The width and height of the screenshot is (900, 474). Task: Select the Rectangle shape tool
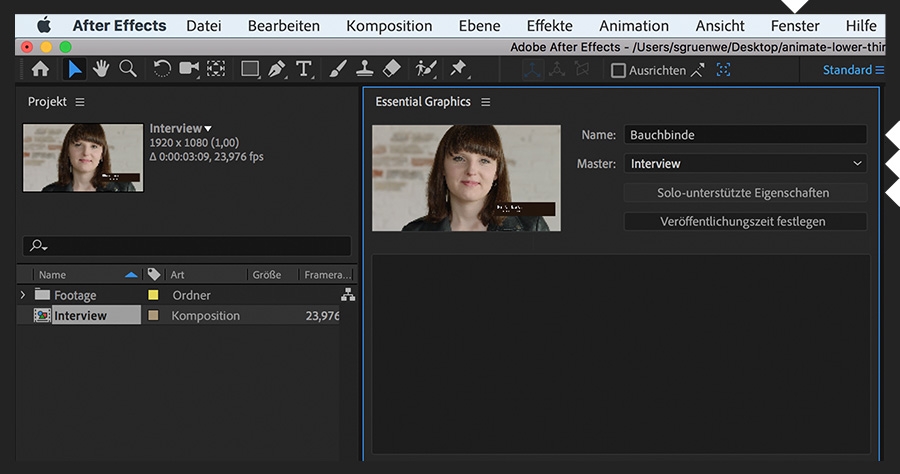coord(250,69)
